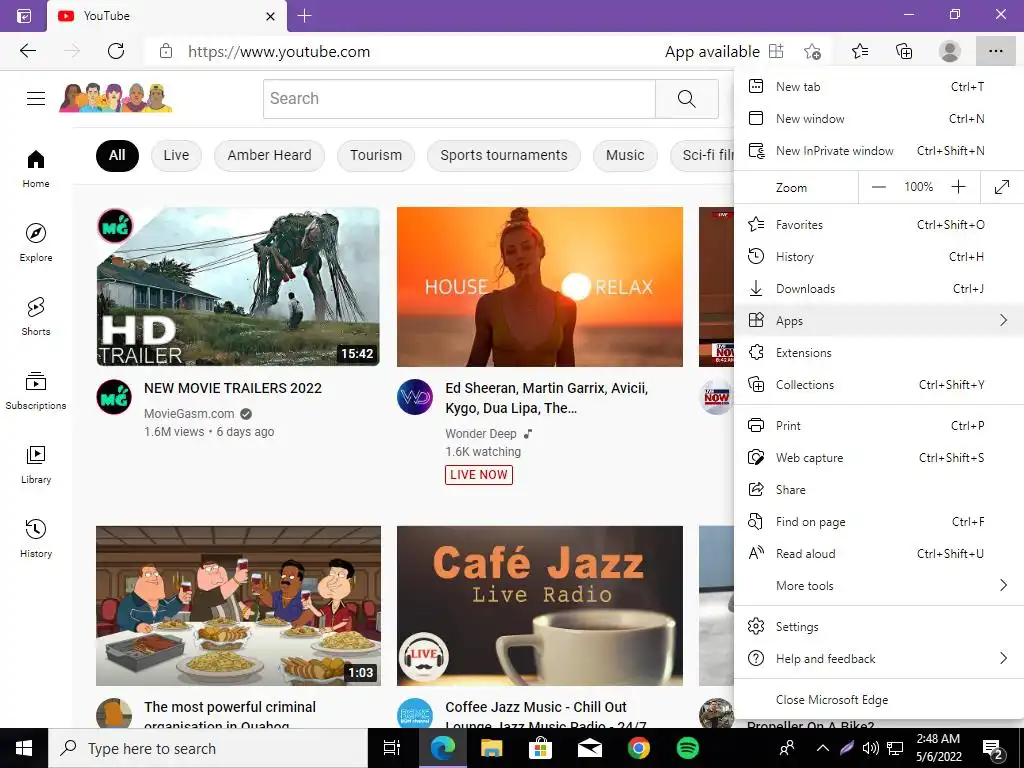Open the browser profile avatar
Image resolution: width=1024 pixels, height=768 pixels.
pyautogui.click(x=950, y=51)
